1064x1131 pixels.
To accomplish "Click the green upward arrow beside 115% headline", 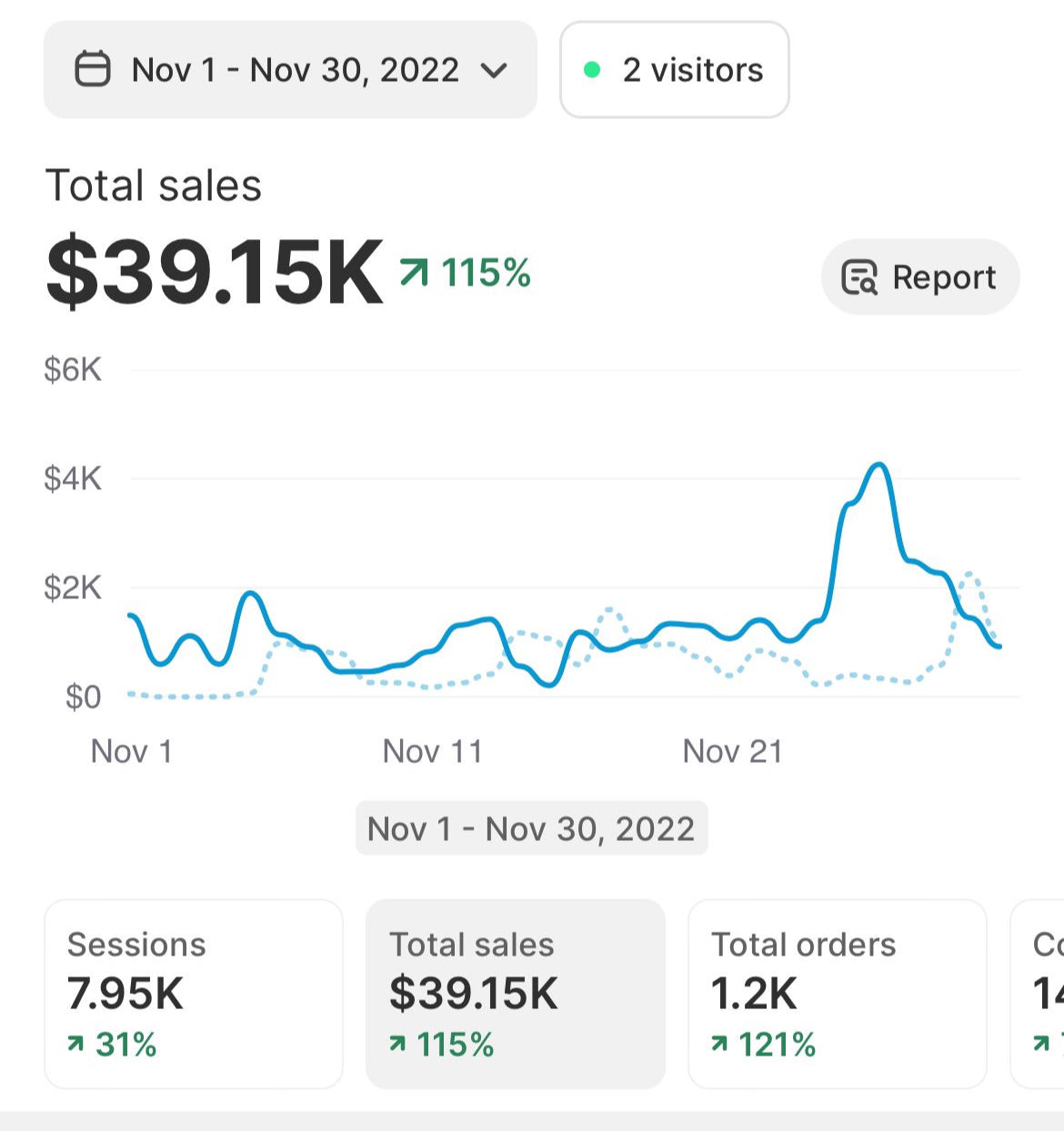I will [x=414, y=272].
